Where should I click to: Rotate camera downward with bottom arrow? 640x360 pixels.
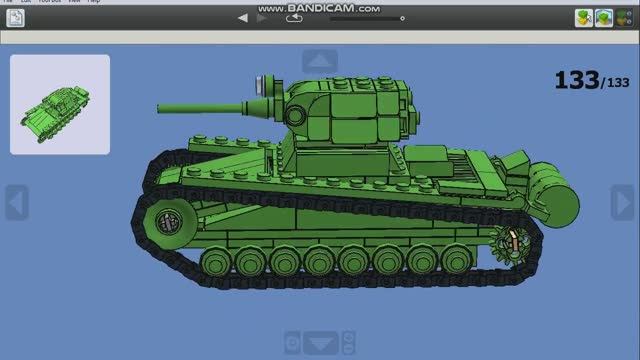(320, 343)
